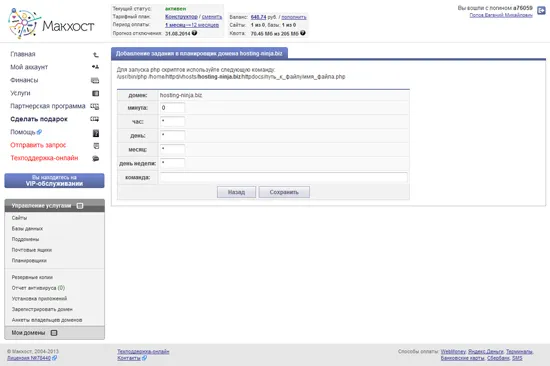Click the external link icon after Контакты
Screen dimensions: 550x366
click(x=145, y=358)
